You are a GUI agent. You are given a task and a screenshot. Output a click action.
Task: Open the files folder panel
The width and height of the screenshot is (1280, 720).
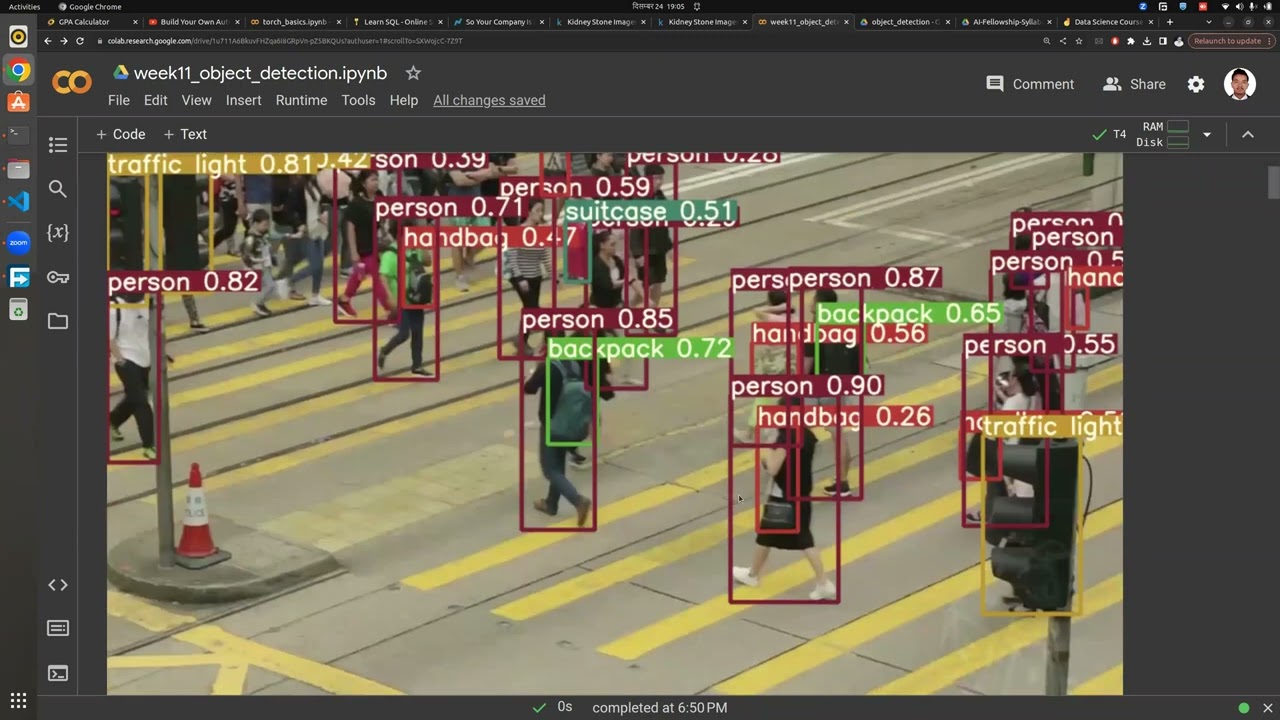[x=58, y=321]
